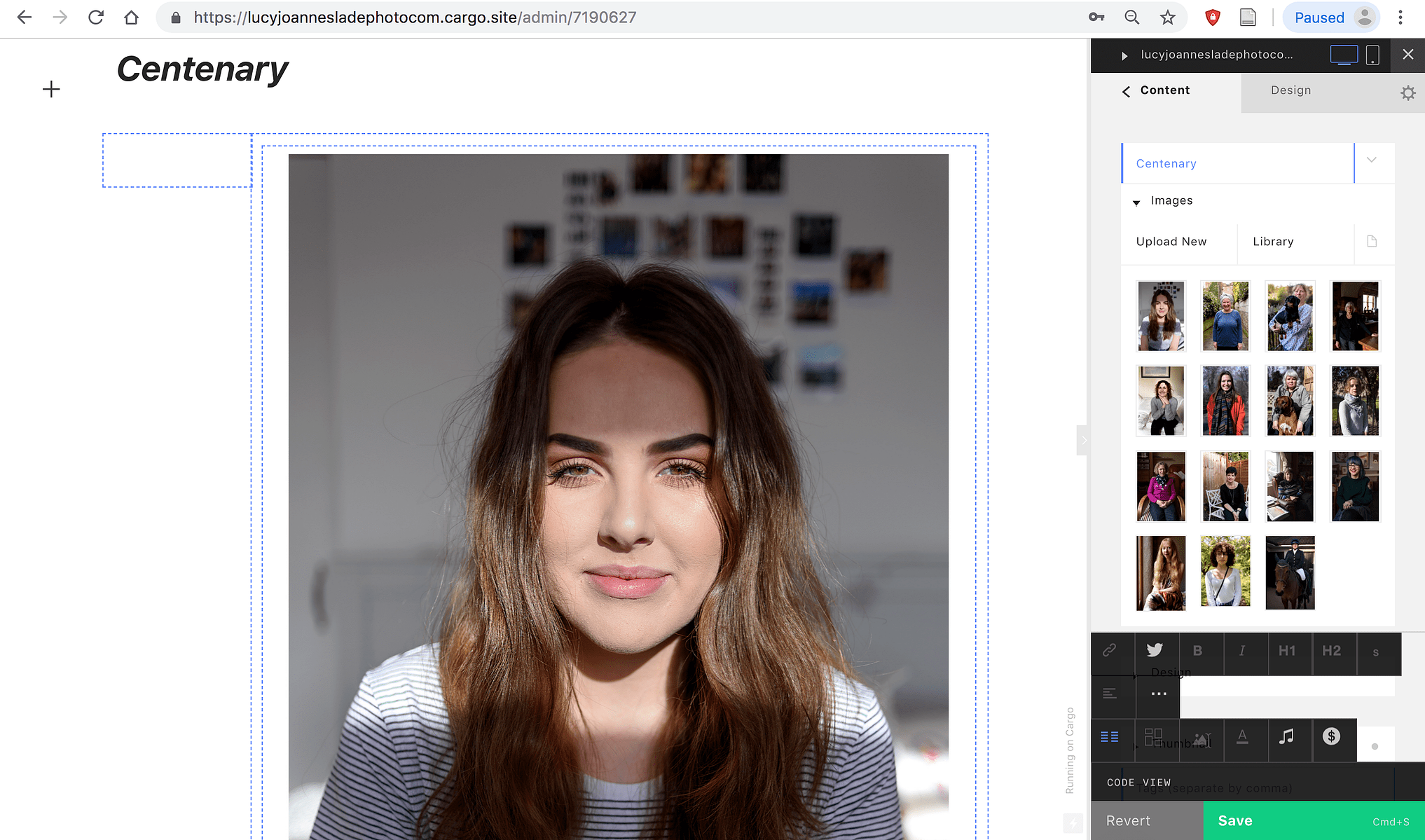Open the Paused profile button
1425x840 pixels.
pos(1331,18)
